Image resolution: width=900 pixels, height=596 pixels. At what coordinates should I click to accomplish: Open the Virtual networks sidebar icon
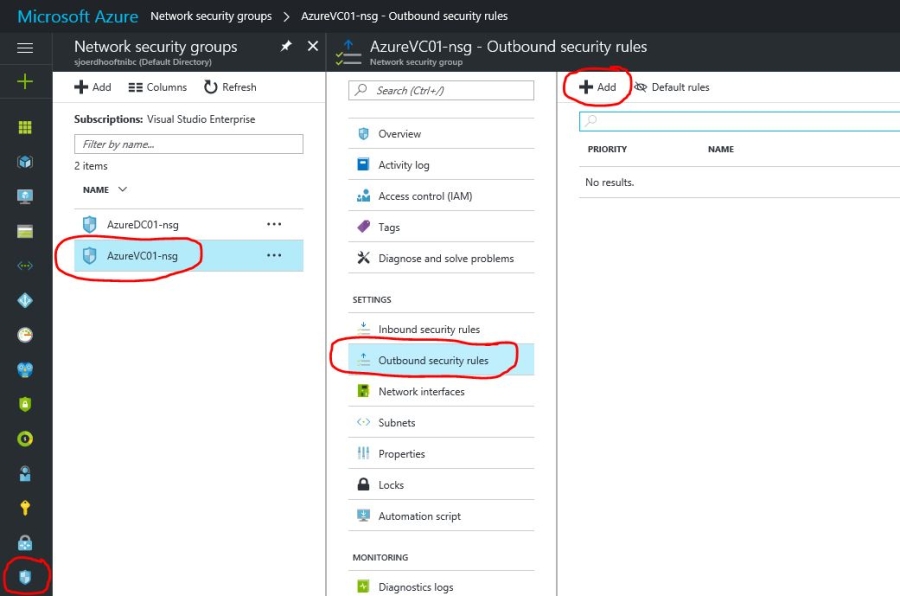click(x=25, y=266)
